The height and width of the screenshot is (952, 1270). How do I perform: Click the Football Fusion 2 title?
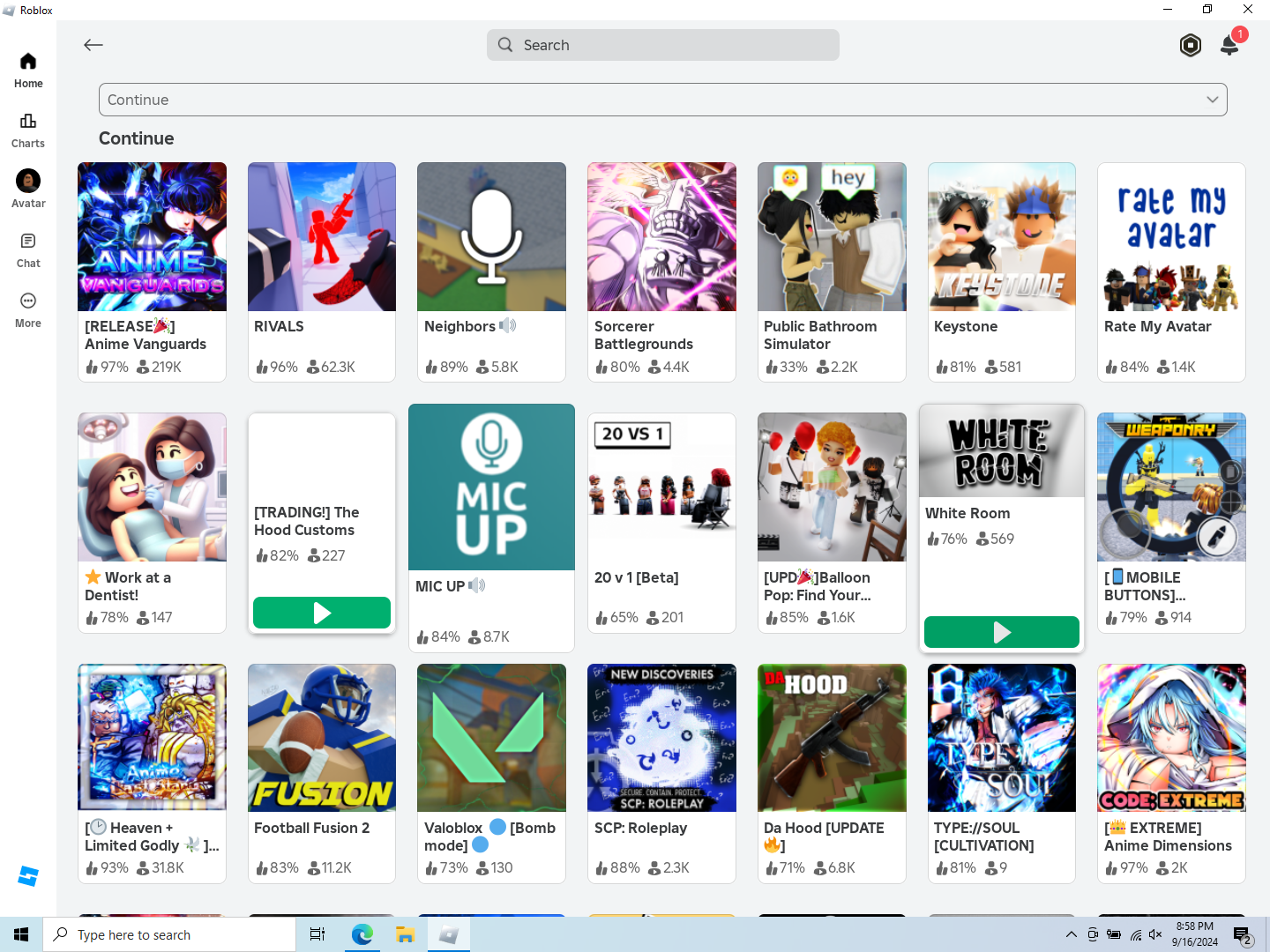click(x=311, y=828)
